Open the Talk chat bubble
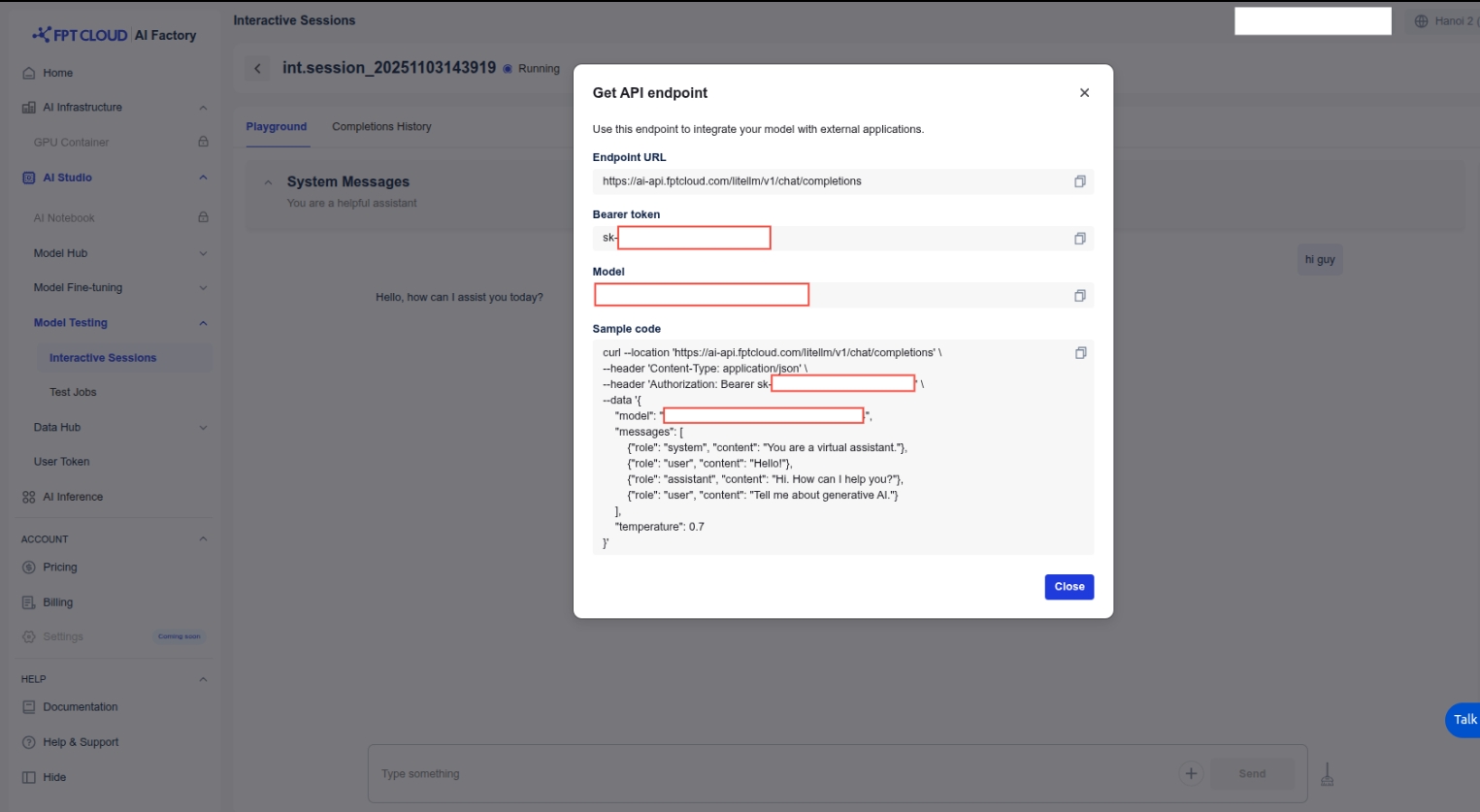This screenshot has width=1480, height=812. click(x=1463, y=720)
